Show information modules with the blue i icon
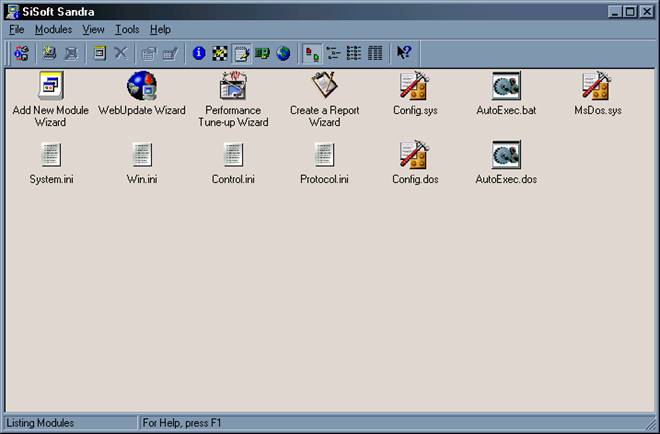Viewport: 660px width, 434px height. 199,53
